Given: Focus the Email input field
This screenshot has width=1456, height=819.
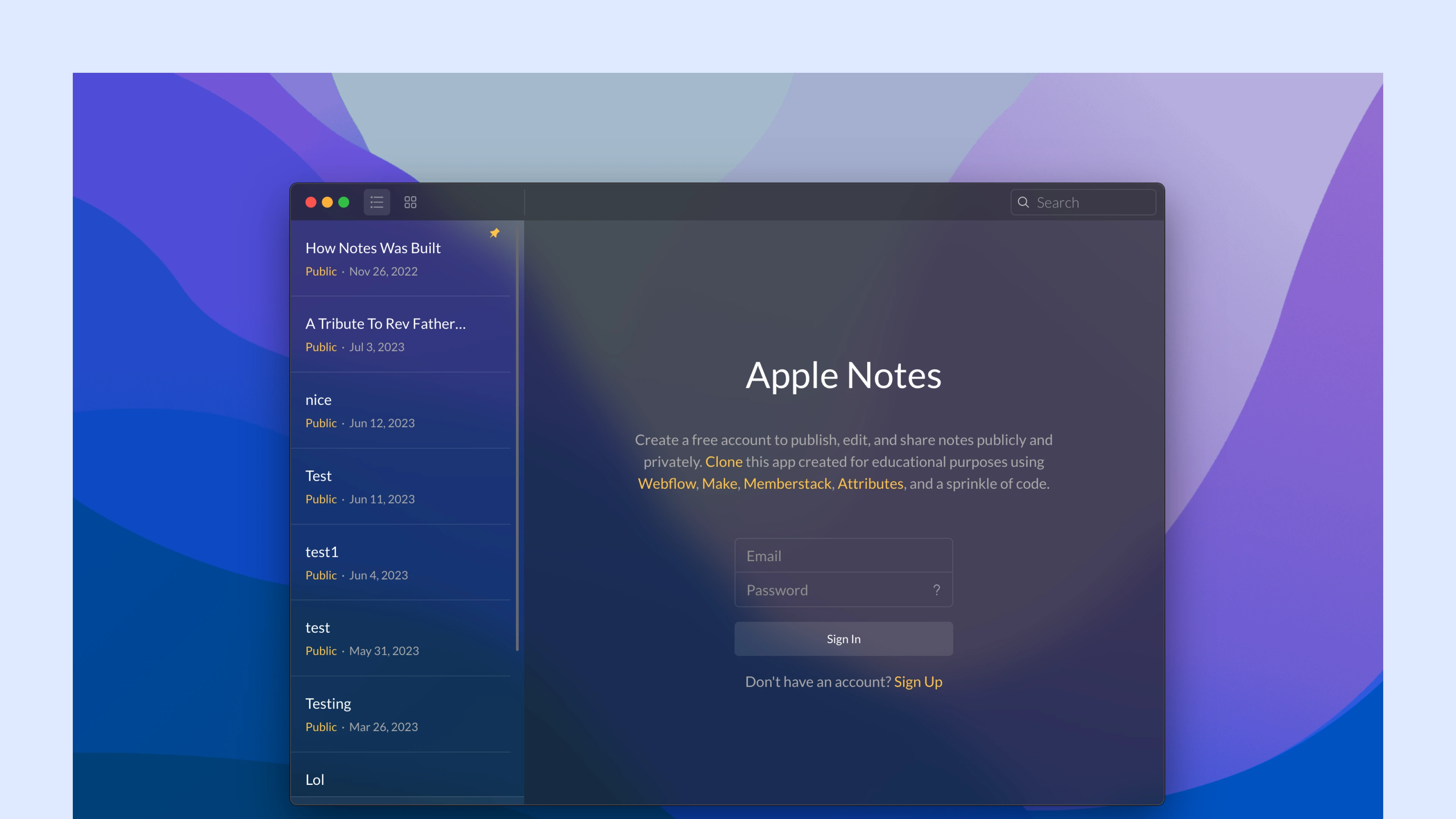Looking at the screenshot, I should tap(836, 555).
